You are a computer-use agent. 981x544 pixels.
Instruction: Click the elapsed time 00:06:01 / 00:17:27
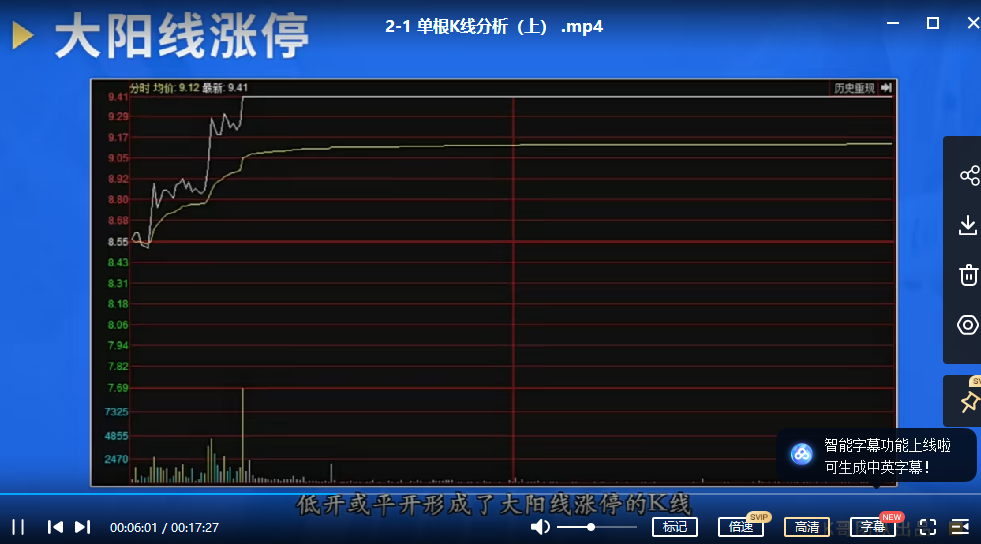click(x=165, y=528)
